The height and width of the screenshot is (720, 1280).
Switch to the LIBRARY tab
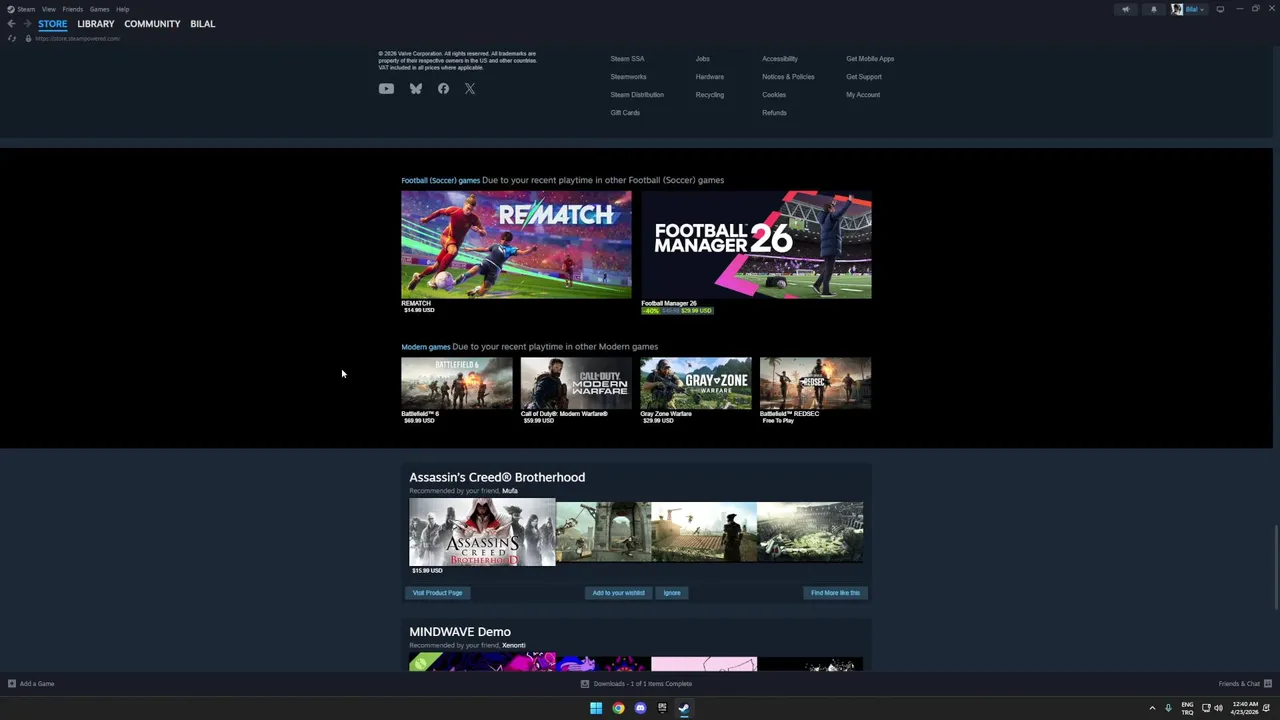tap(96, 24)
